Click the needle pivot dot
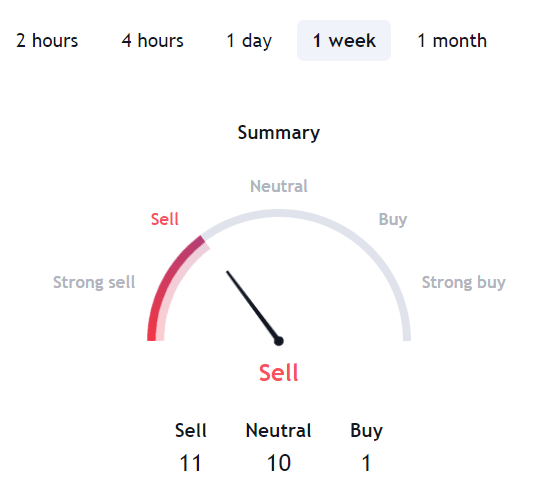 pyautogui.click(x=279, y=341)
